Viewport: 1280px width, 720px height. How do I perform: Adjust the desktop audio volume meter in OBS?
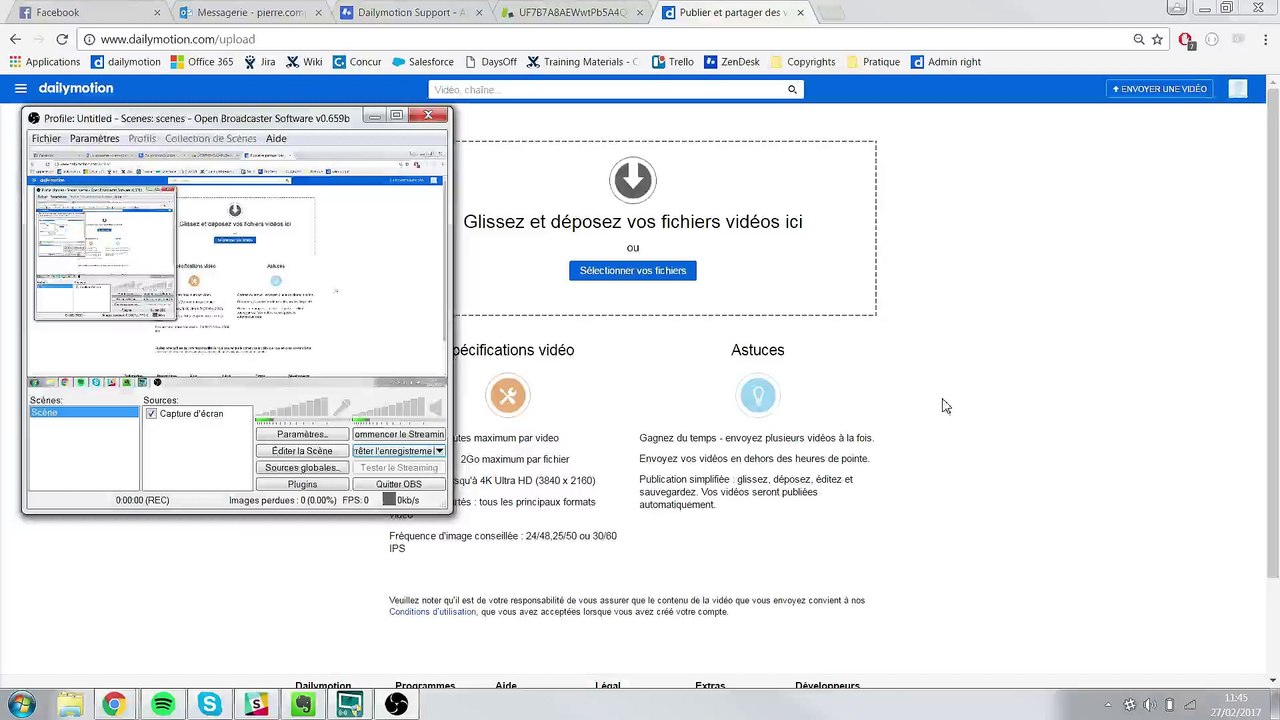tap(389, 409)
